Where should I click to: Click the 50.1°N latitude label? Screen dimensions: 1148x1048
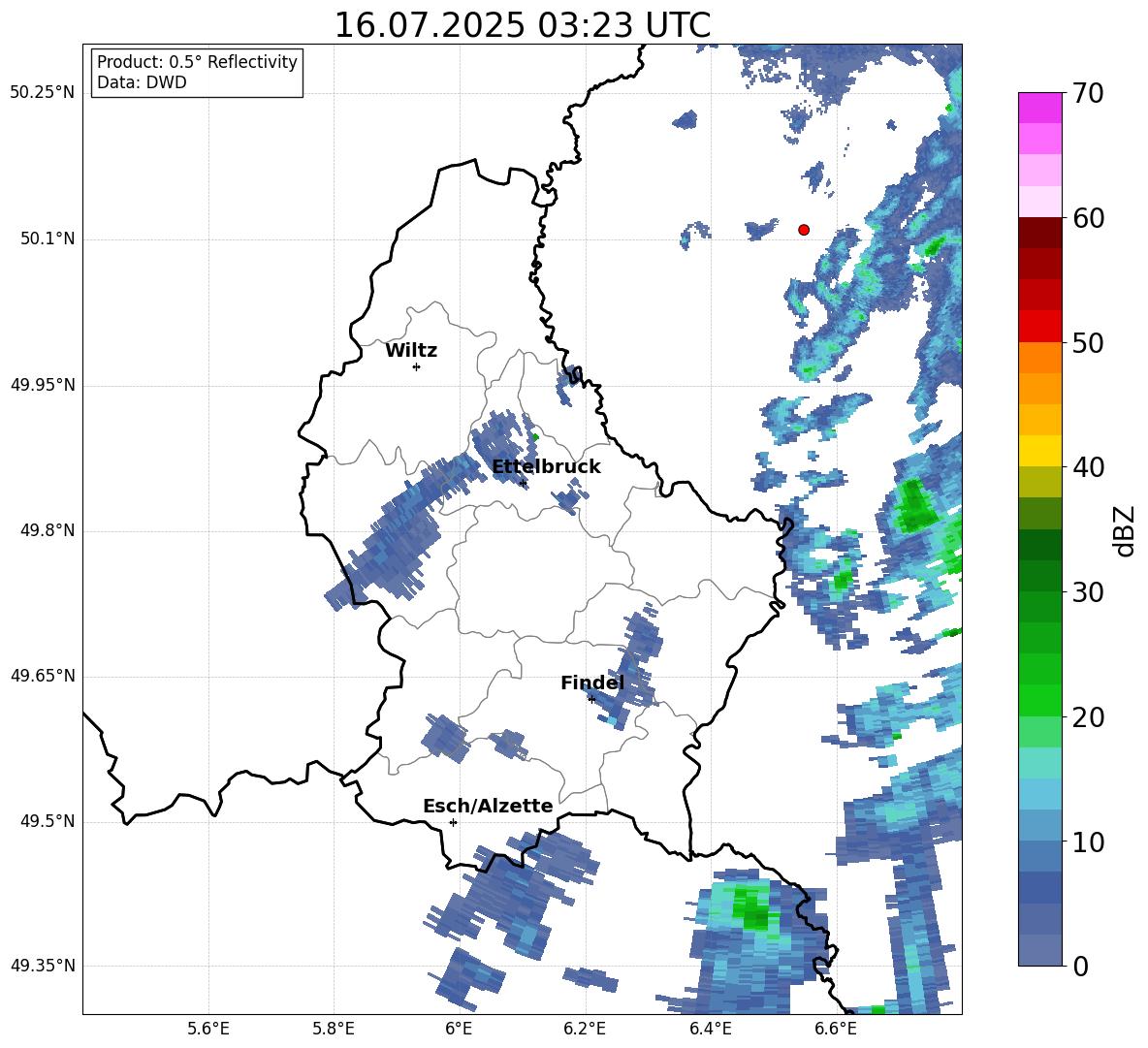pyautogui.click(x=48, y=239)
